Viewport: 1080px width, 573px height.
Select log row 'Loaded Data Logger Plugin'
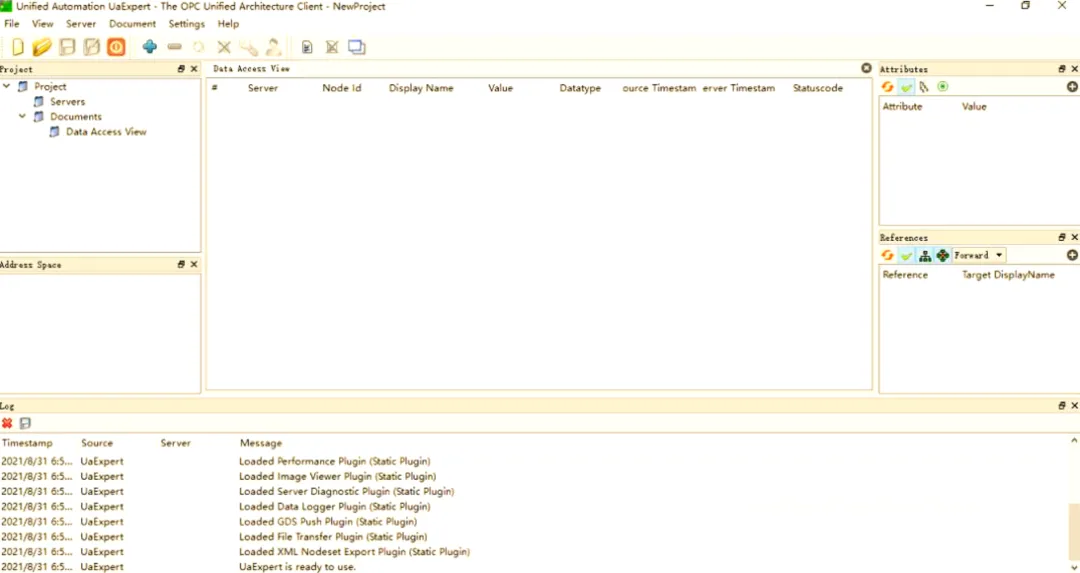click(x=334, y=506)
